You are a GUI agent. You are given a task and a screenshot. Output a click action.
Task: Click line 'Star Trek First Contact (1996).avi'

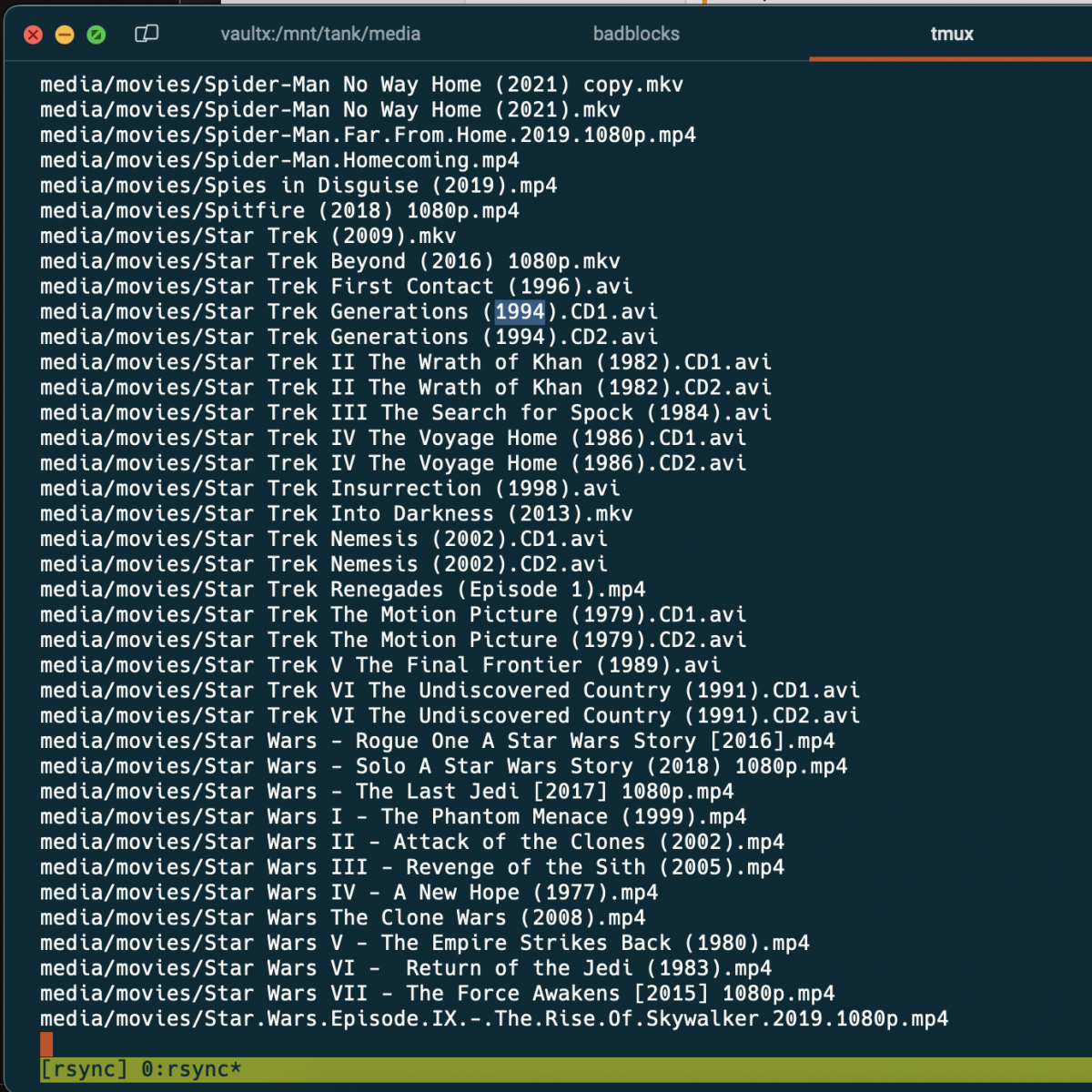337,287
